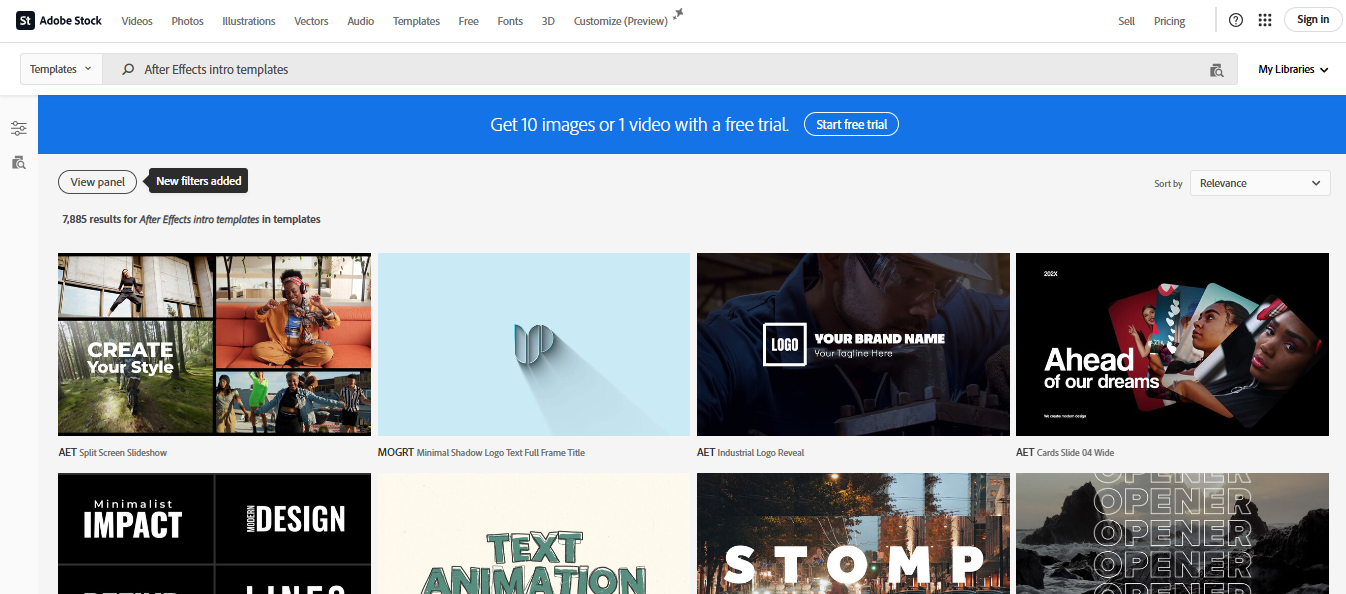The width and height of the screenshot is (1346, 594).
Task: Open the Sort by Relevance dropdown
Action: 1259,183
